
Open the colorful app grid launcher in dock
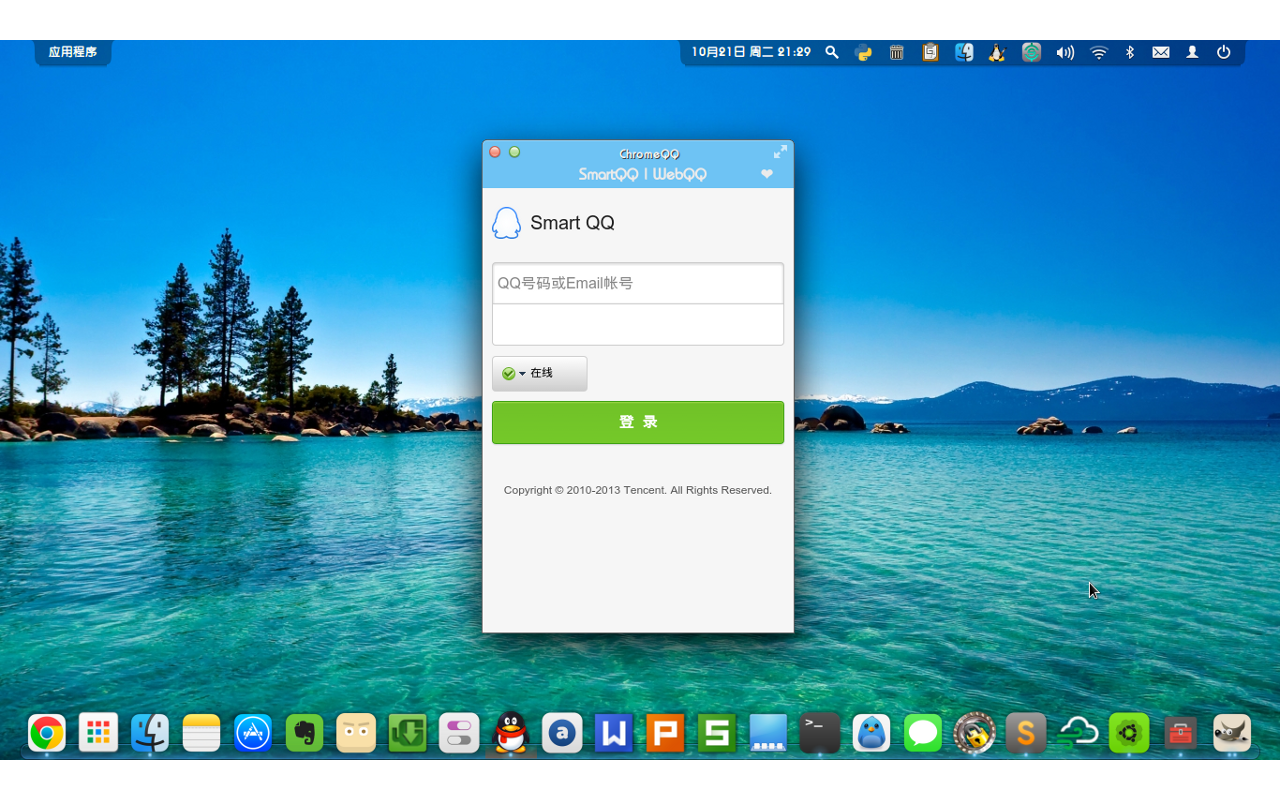click(x=98, y=733)
